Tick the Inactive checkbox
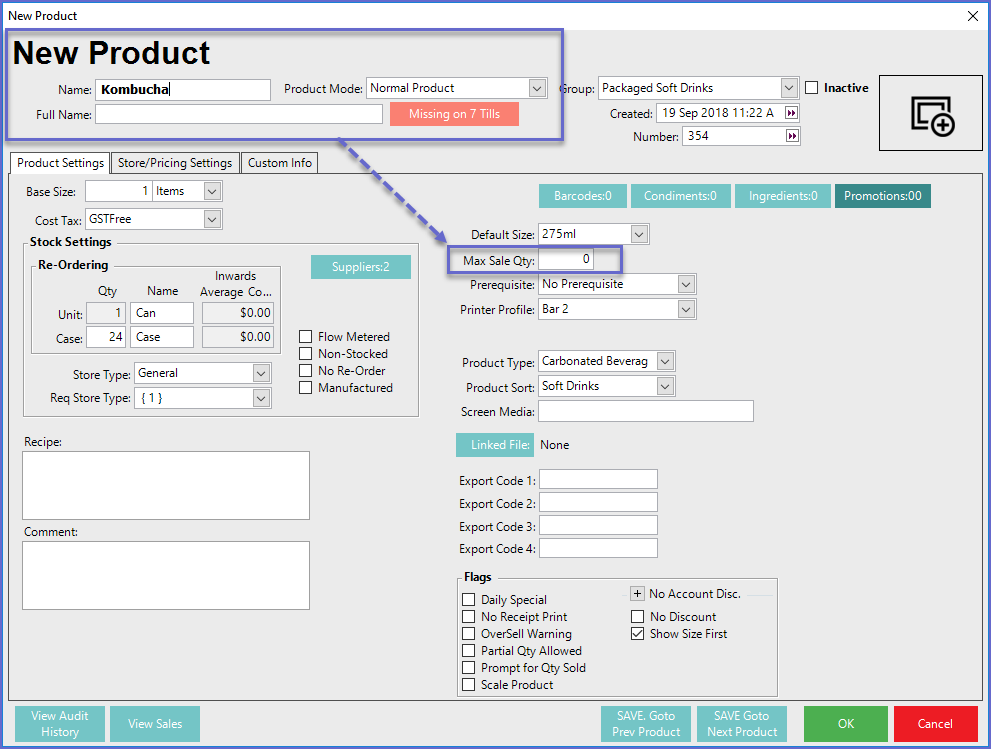The height and width of the screenshot is (749, 991). (x=812, y=88)
